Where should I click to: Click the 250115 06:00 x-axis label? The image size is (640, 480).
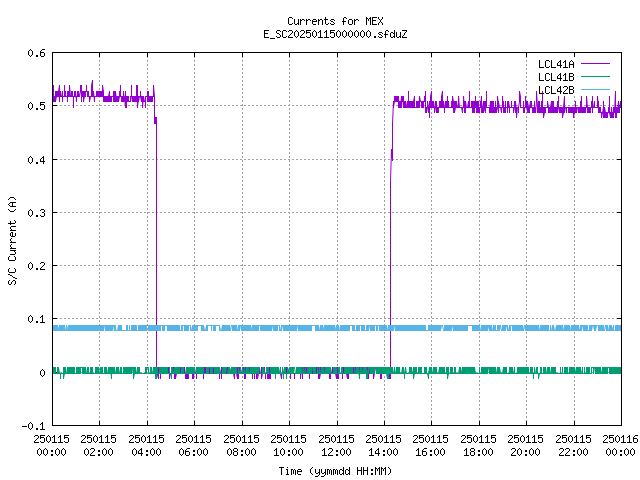pos(193,445)
